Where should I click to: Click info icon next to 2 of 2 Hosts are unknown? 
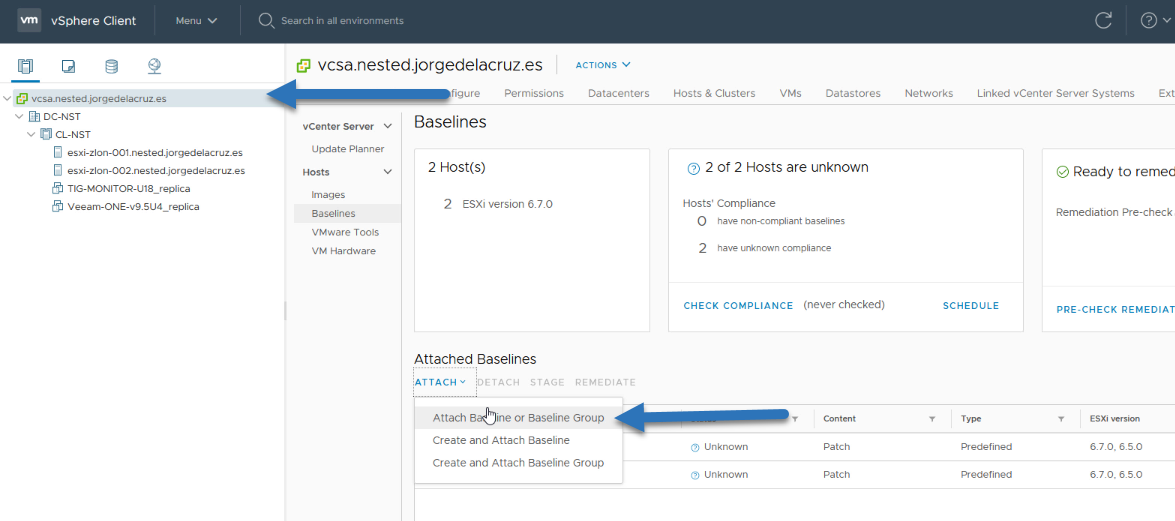click(x=693, y=168)
